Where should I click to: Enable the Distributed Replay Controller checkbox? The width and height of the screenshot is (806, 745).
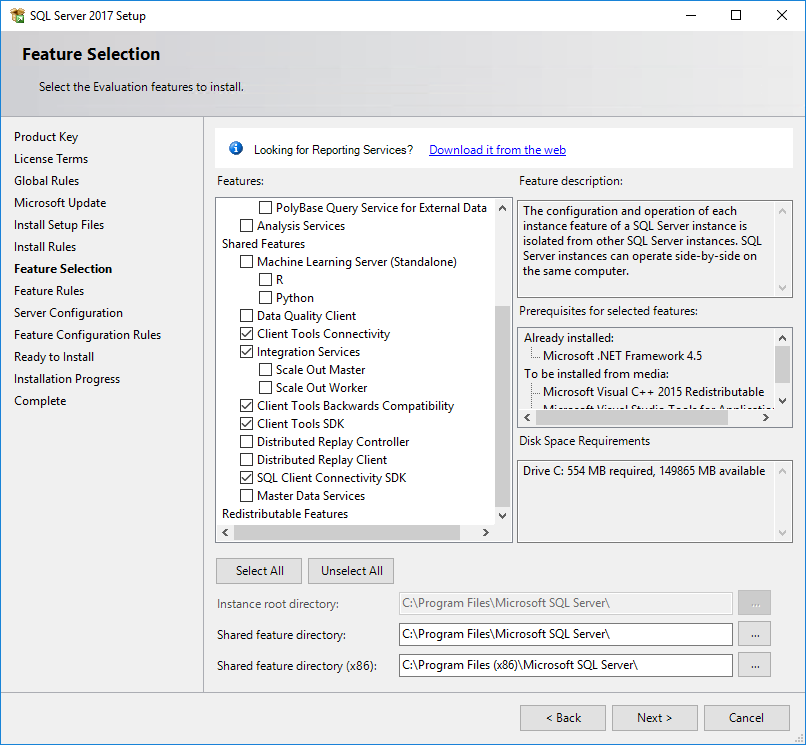pyautogui.click(x=246, y=442)
